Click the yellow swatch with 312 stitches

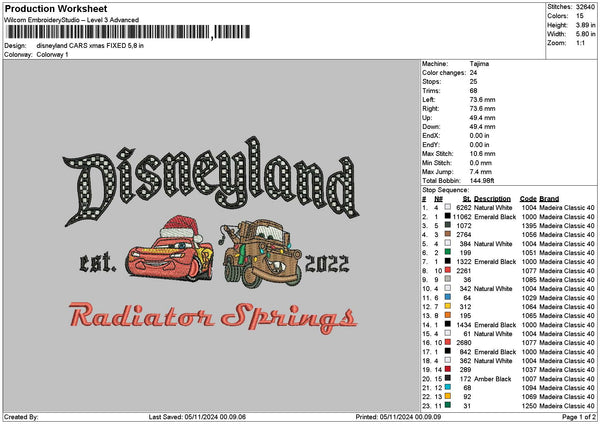click(447, 306)
